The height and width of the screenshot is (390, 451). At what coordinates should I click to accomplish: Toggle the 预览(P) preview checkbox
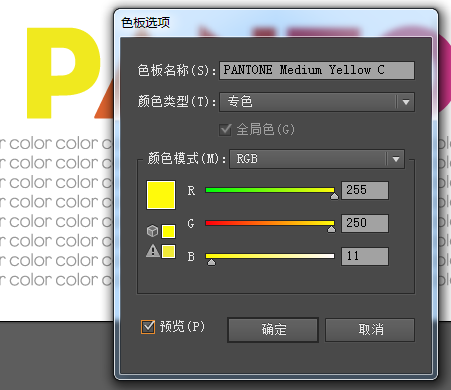click(x=148, y=327)
